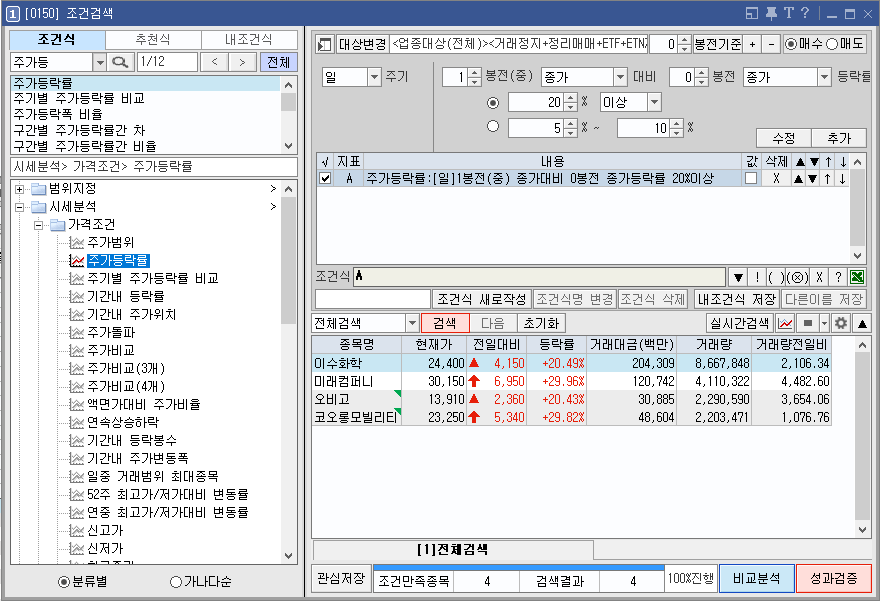Click the up triangle button beside gear

pyautogui.click(x=862, y=323)
